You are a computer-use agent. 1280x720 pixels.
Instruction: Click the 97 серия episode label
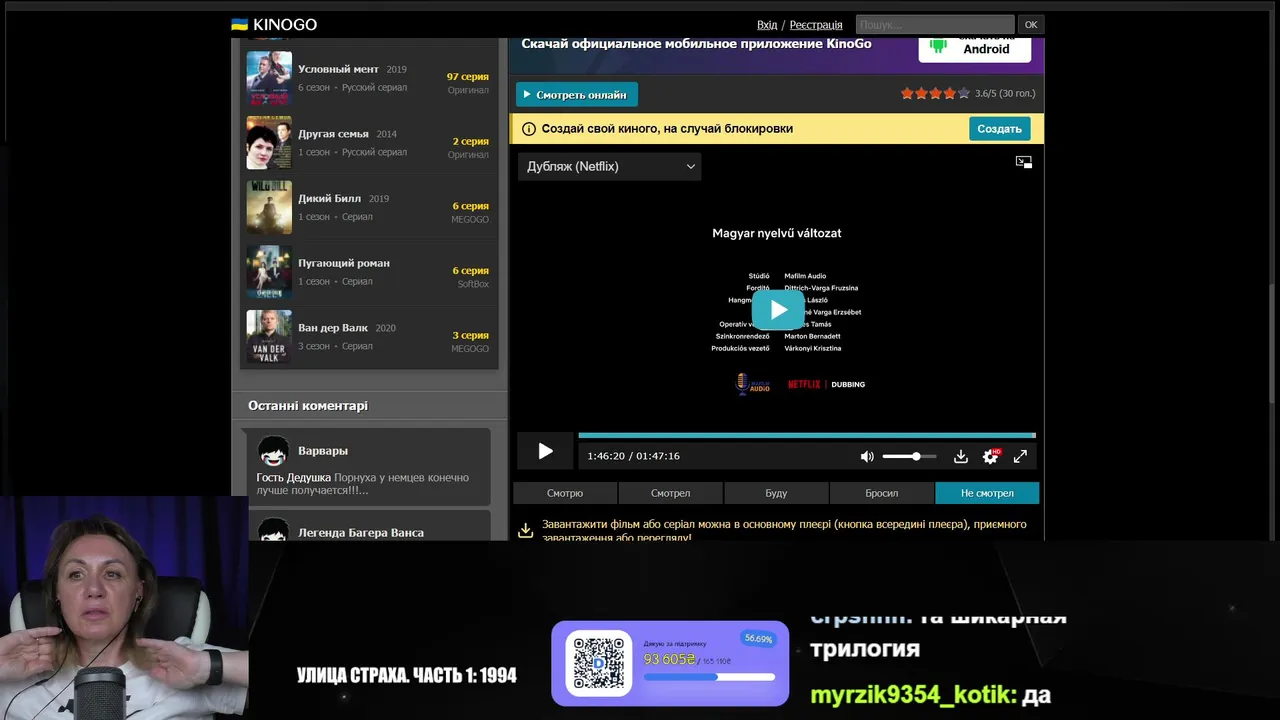tap(468, 77)
